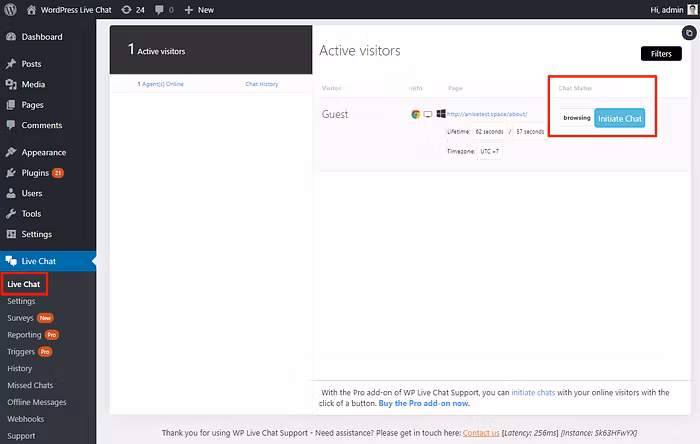Click the Contact us footer link

tap(481, 432)
